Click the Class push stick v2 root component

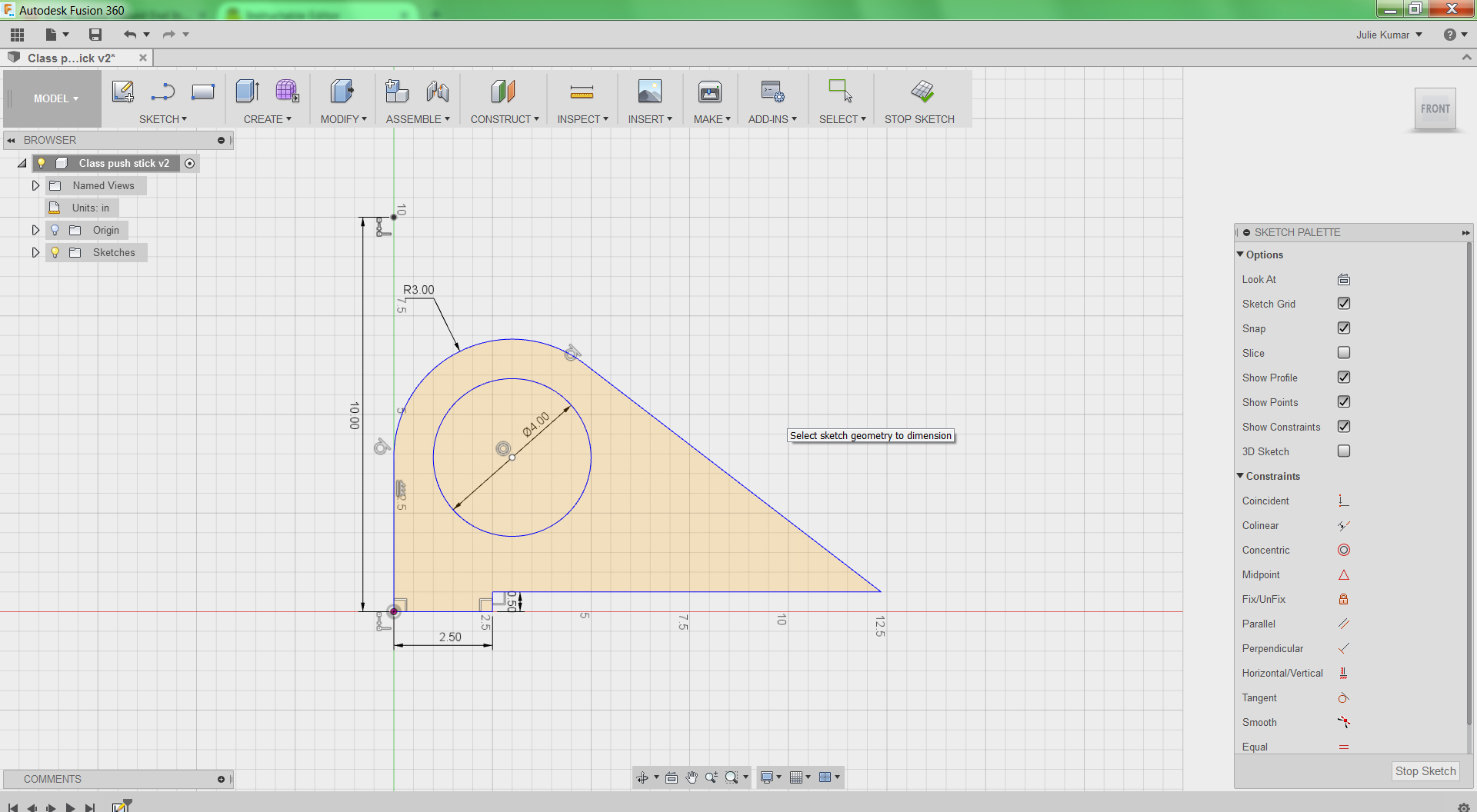click(124, 163)
